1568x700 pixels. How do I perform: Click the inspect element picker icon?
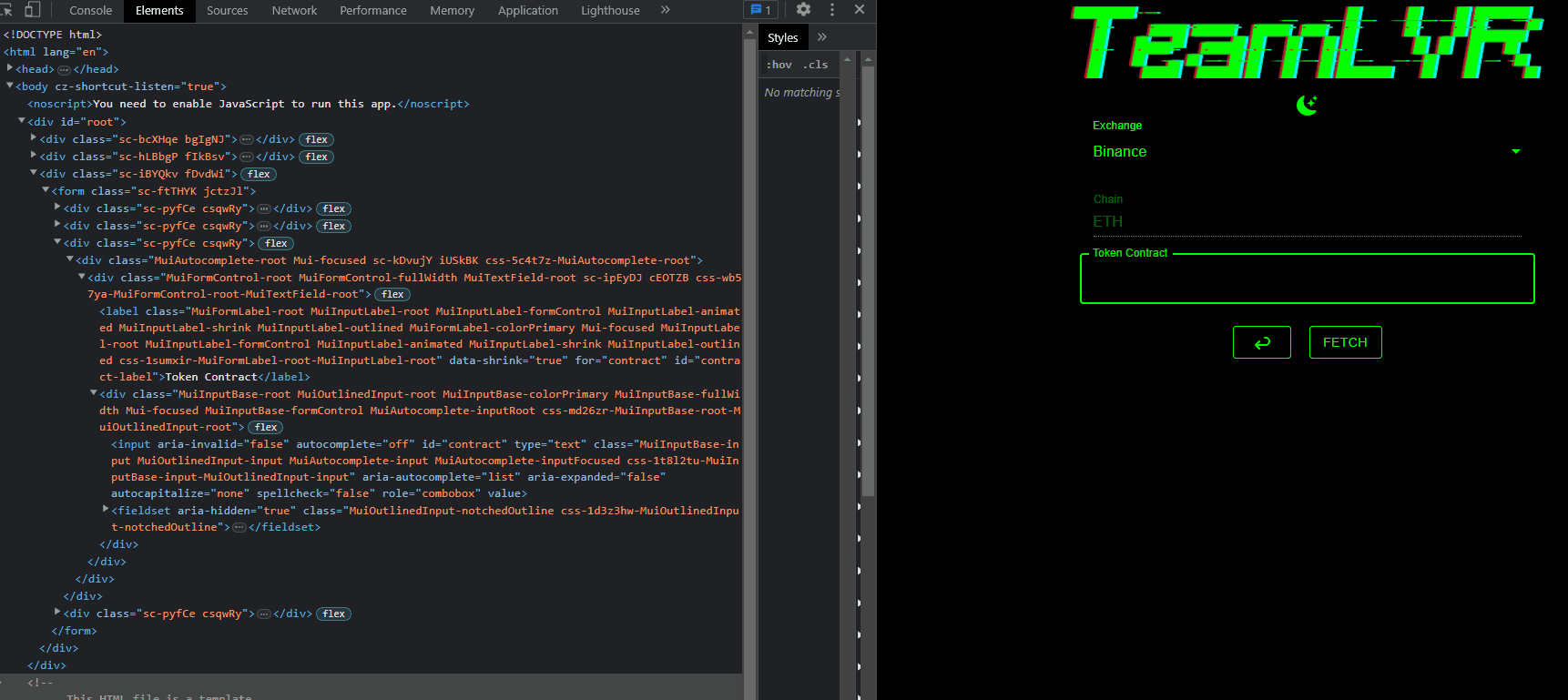tap(7, 10)
